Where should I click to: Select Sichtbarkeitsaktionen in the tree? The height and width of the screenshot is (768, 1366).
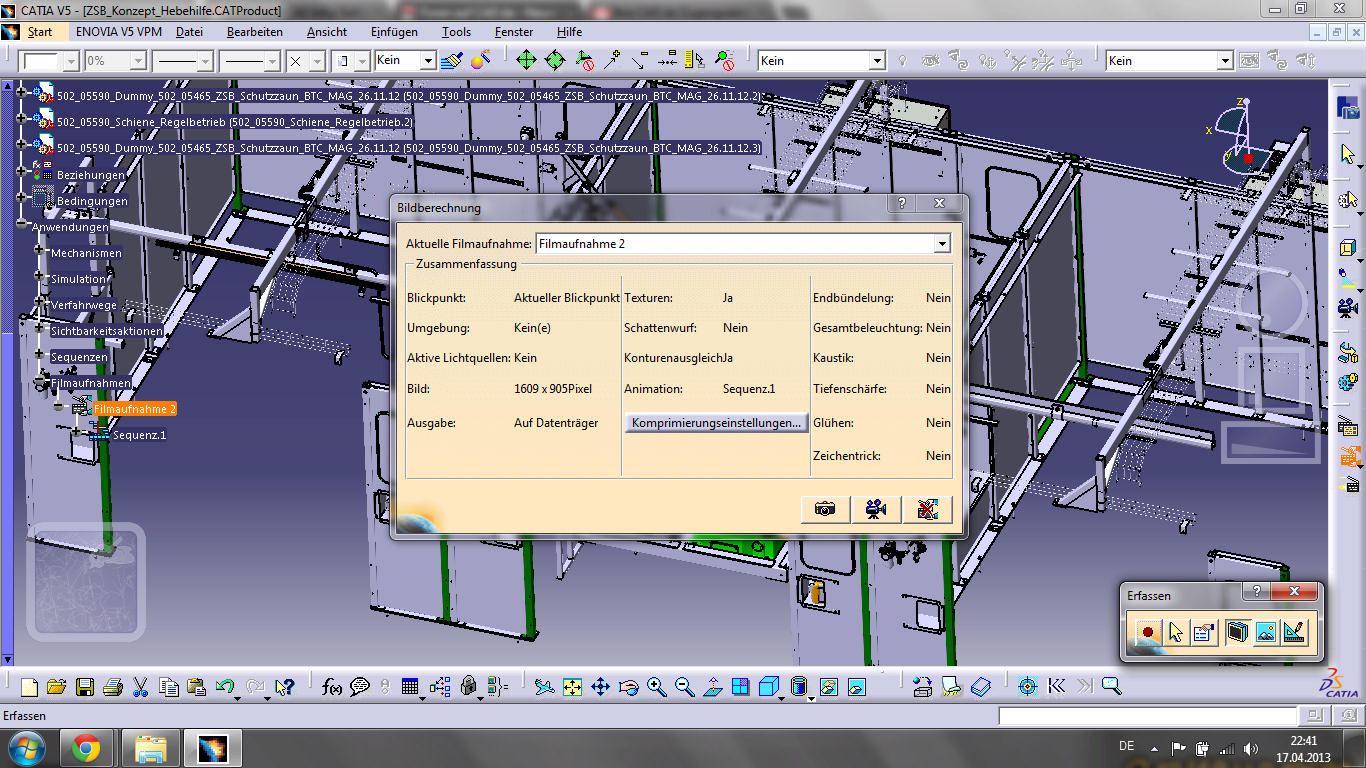click(107, 331)
